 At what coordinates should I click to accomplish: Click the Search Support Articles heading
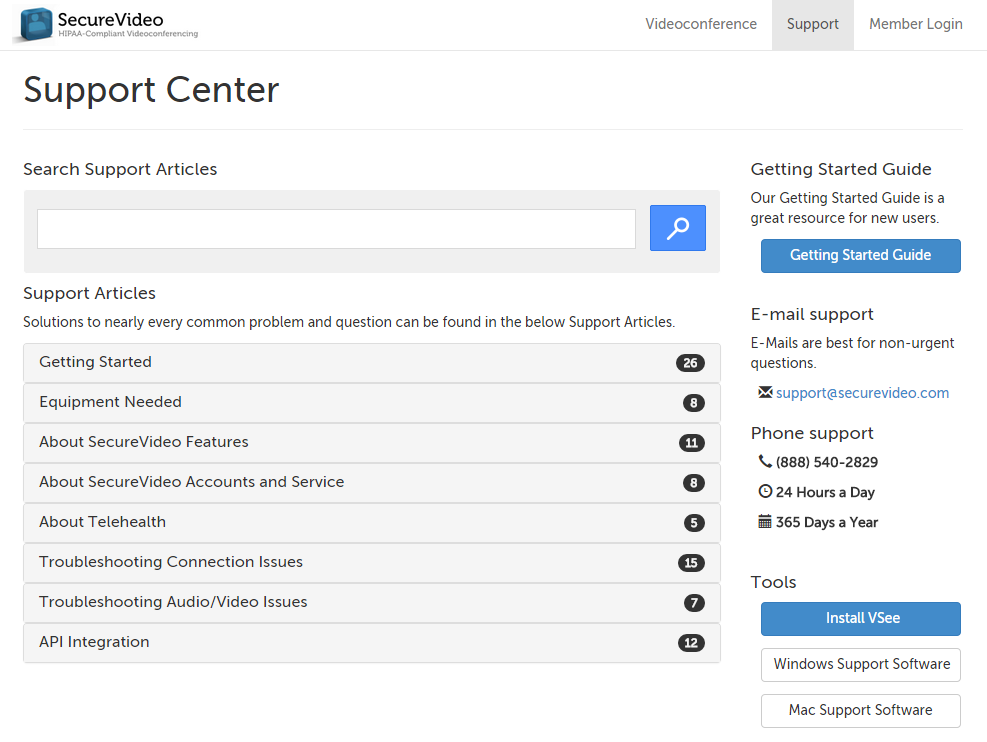coord(120,169)
